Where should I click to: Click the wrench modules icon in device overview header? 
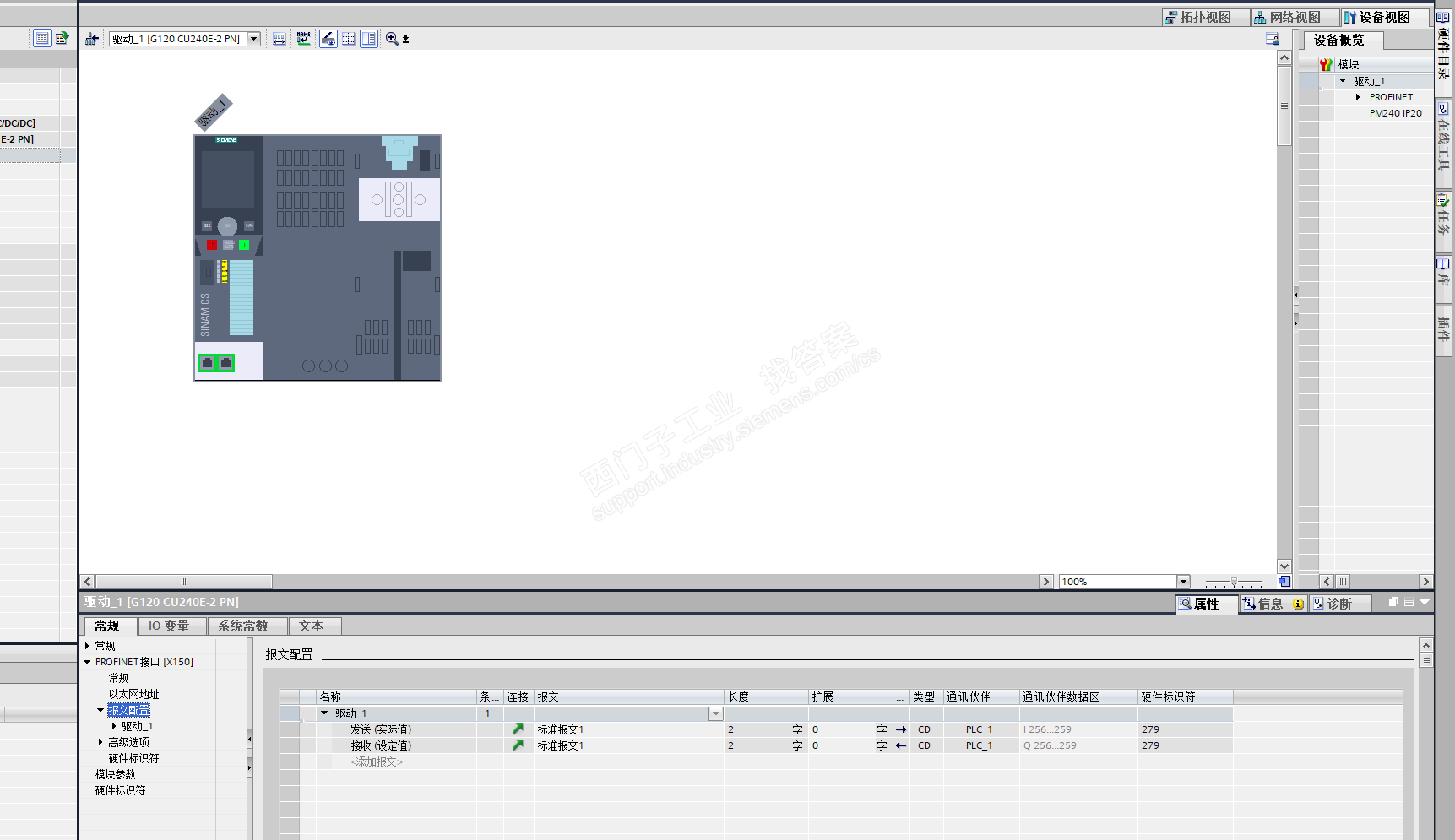point(1326,64)
